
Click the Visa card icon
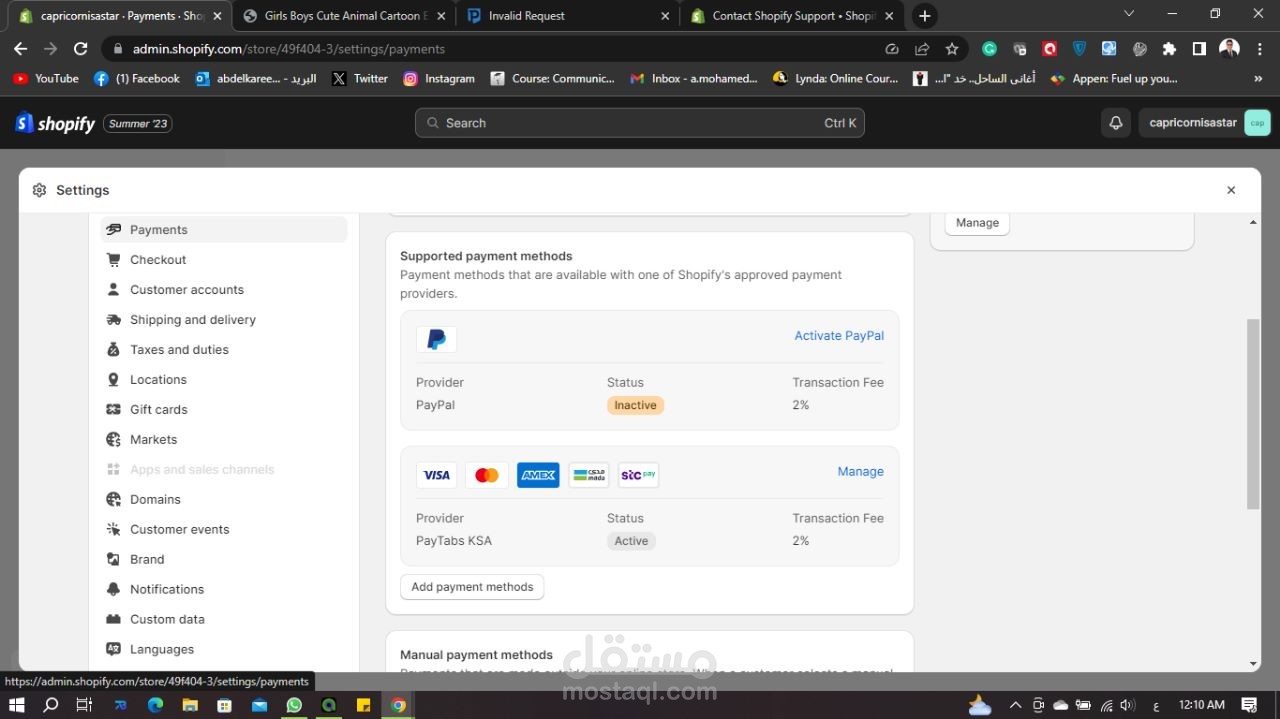pyautogui.click(x=436, y=475)
